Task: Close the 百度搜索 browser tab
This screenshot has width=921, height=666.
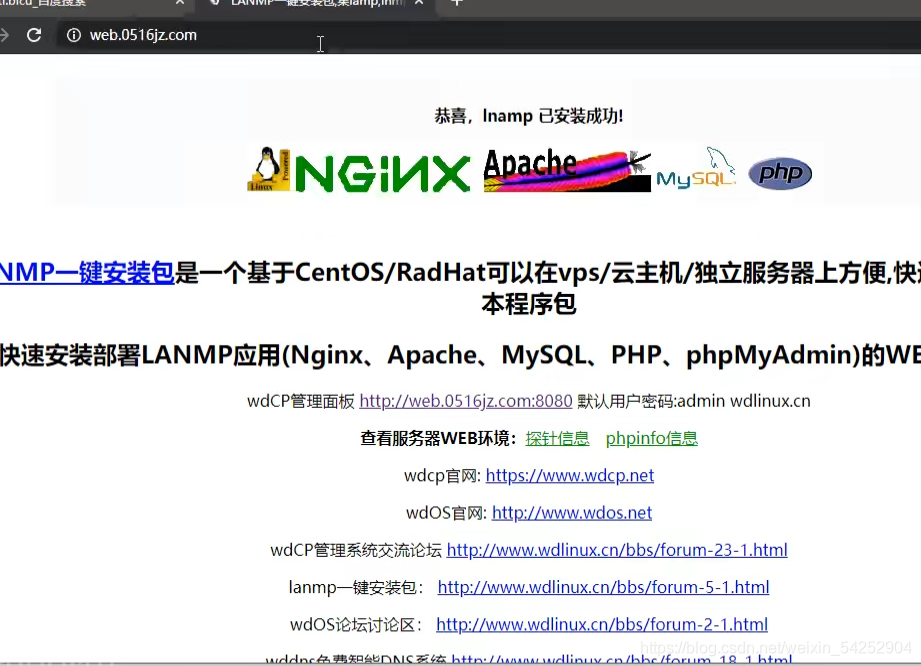Action: pos(180,2)
